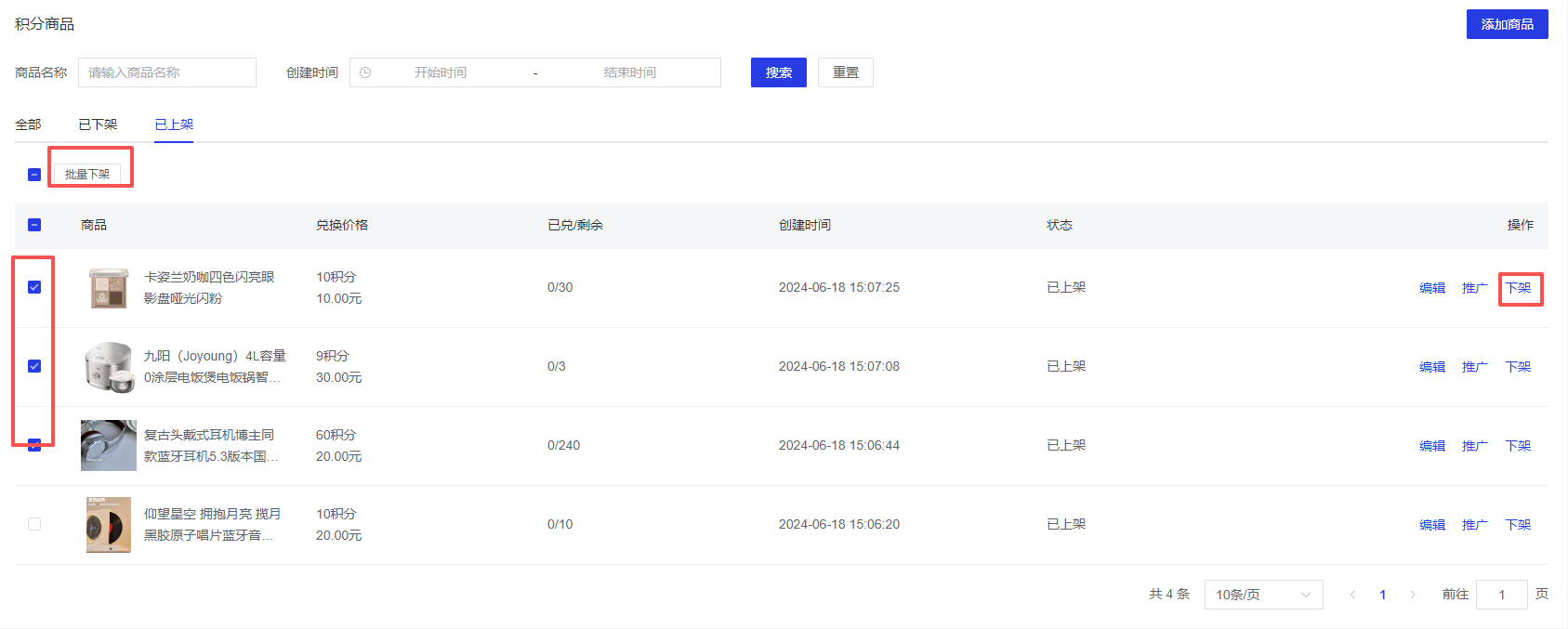Open the retro headphones product thumbnail

coord(109,445)
